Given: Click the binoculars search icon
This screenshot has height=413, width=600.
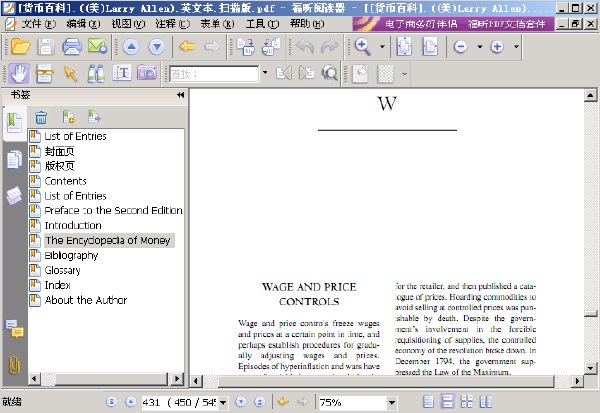Looking at the screenshot, I should 95,73.
